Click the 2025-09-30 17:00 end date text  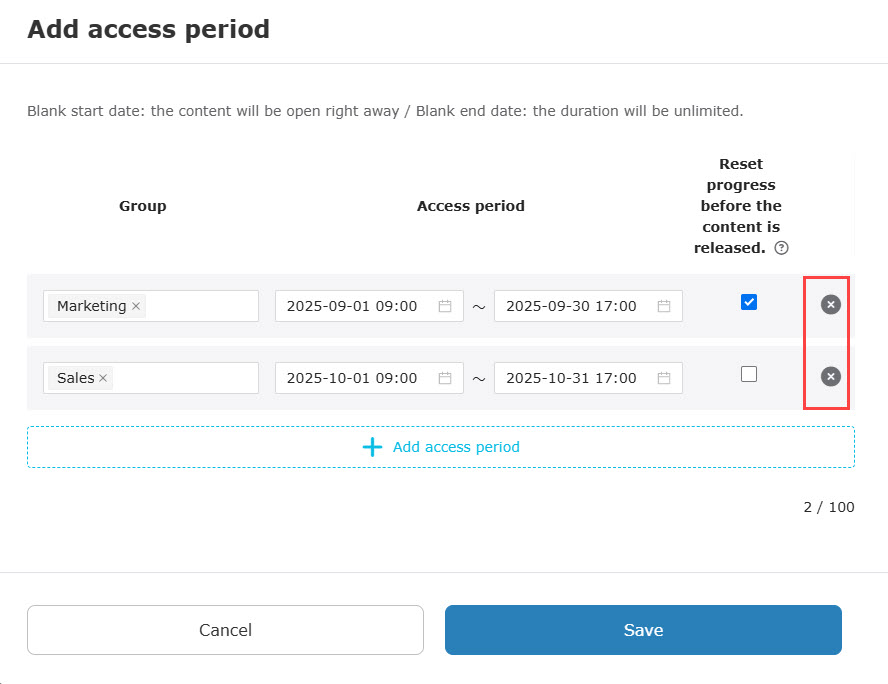click(571, 306)
